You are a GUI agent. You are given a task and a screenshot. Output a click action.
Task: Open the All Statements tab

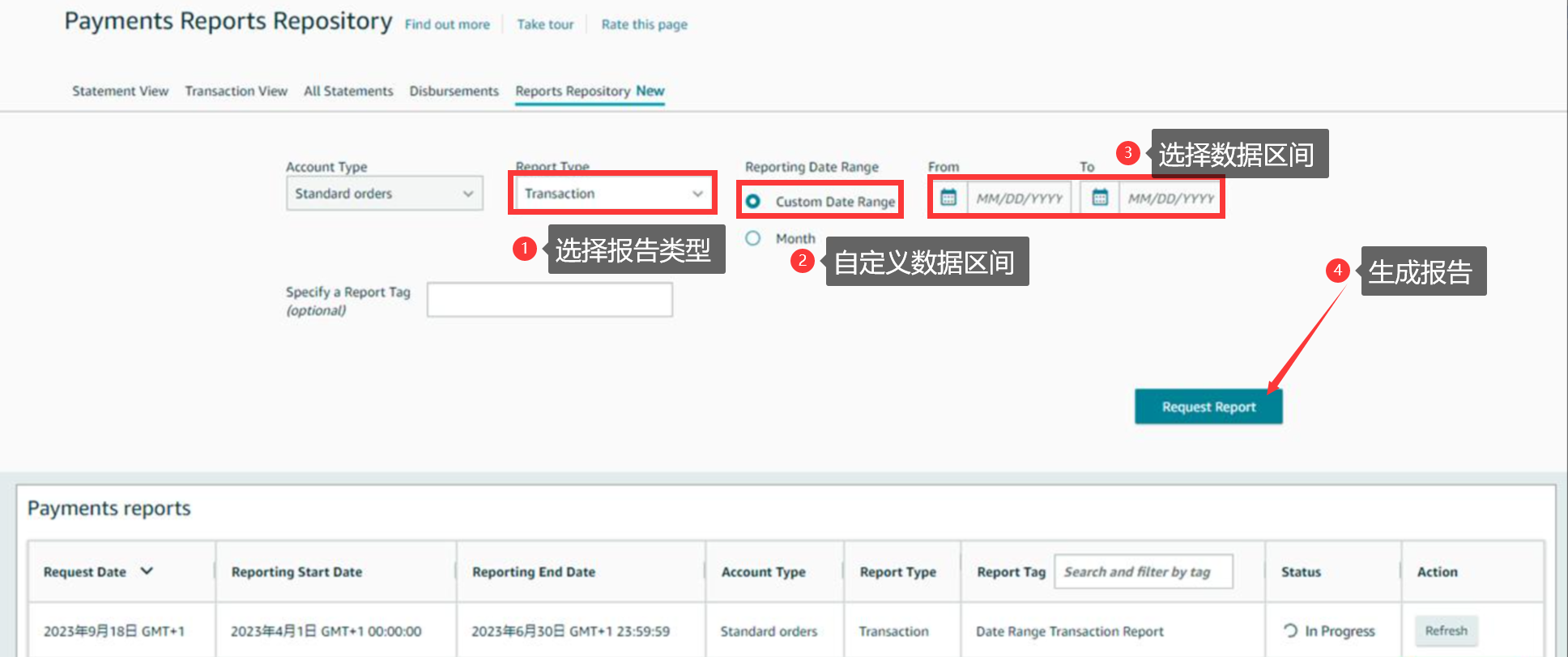click(x=348, y=91)
